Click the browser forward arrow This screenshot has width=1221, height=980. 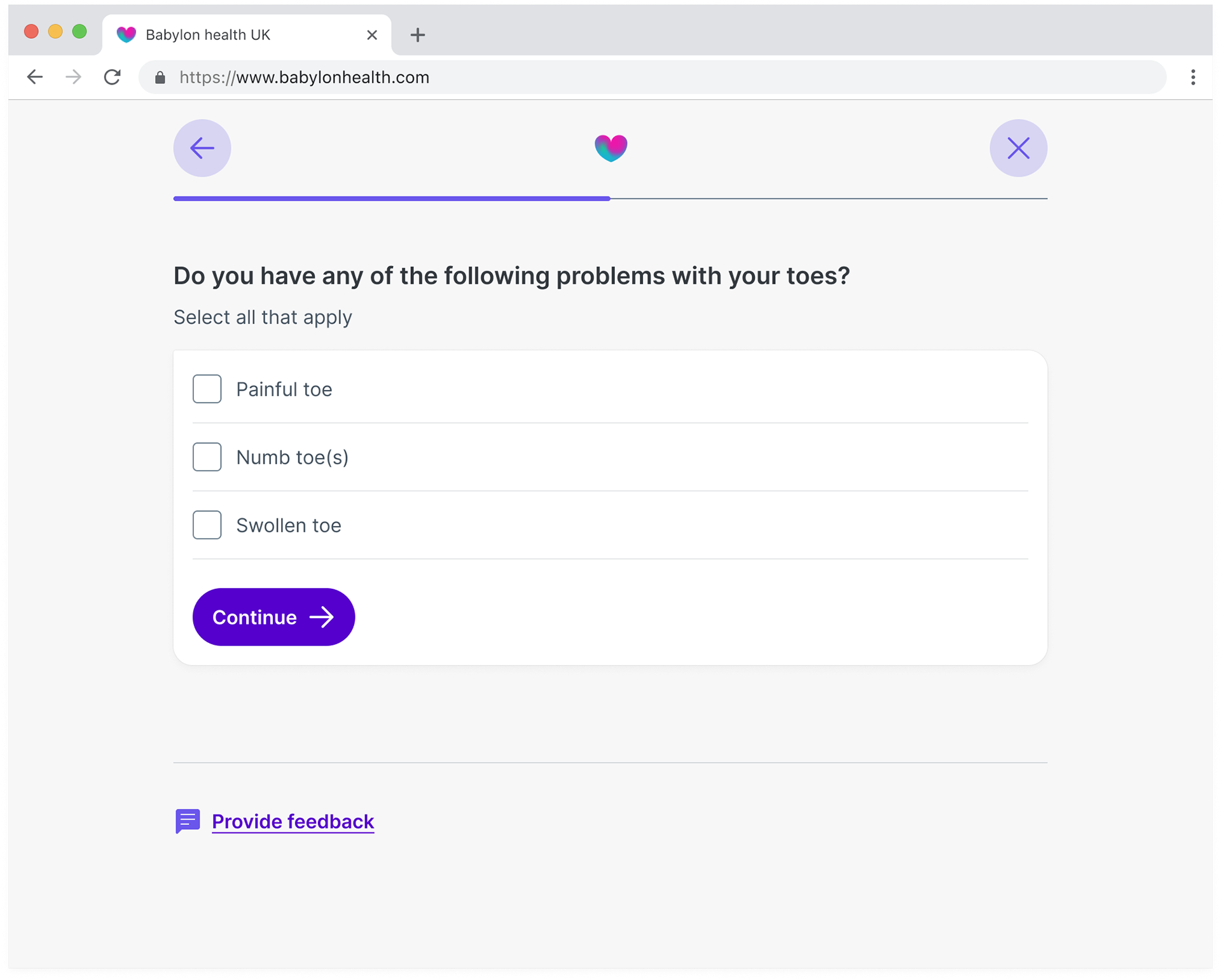point(74,78)
